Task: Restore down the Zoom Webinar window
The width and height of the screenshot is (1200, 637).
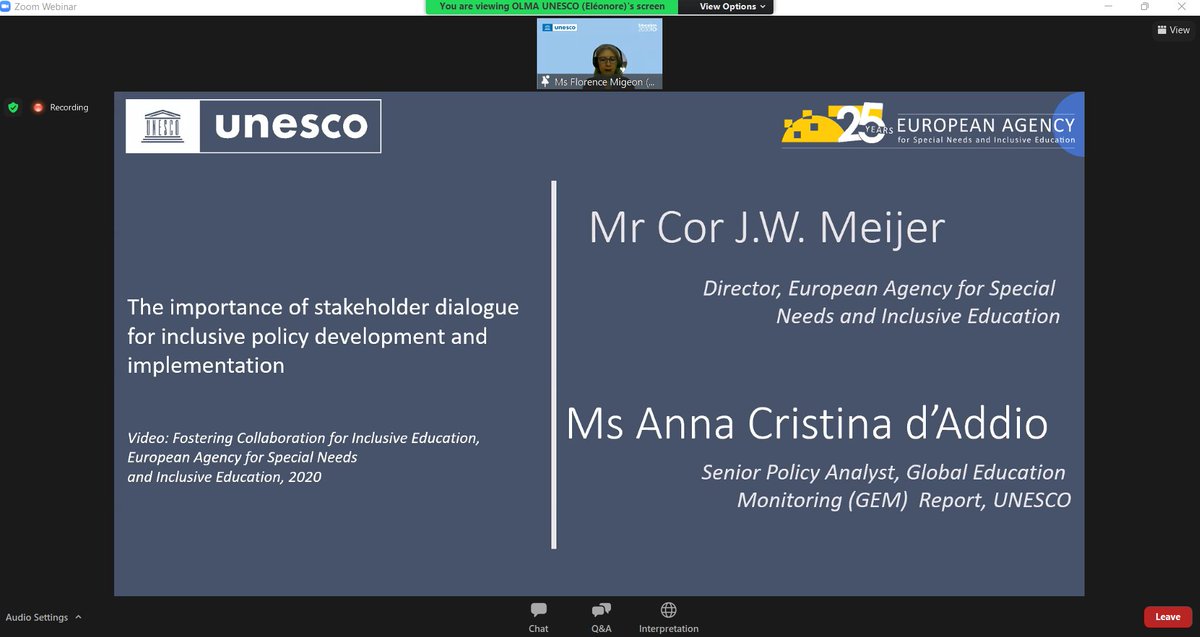Action: (1145, 7)
